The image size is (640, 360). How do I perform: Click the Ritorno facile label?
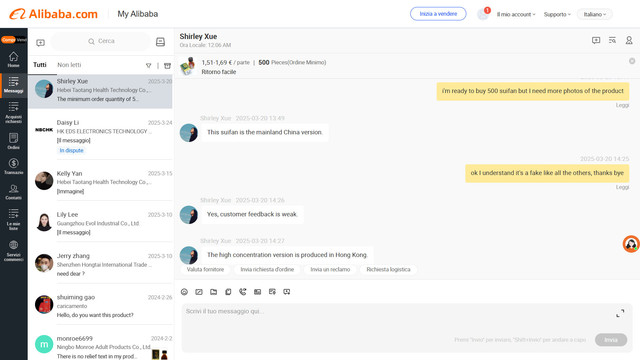[x=219, y=72]
